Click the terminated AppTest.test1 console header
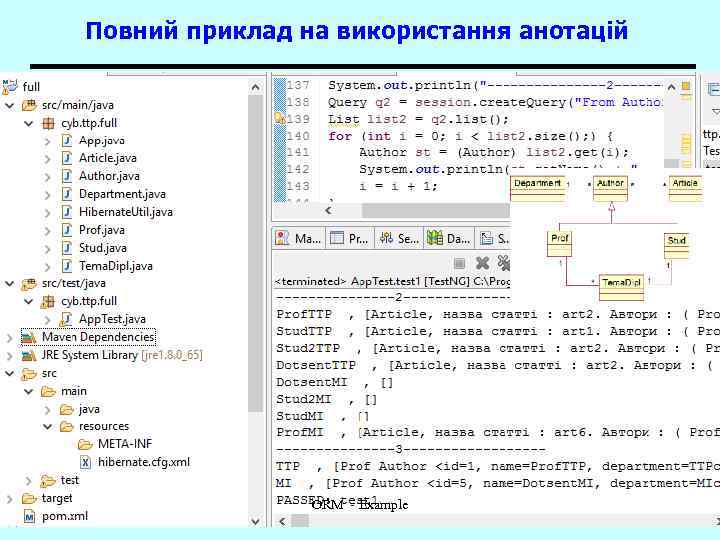 tap(393, 281)
